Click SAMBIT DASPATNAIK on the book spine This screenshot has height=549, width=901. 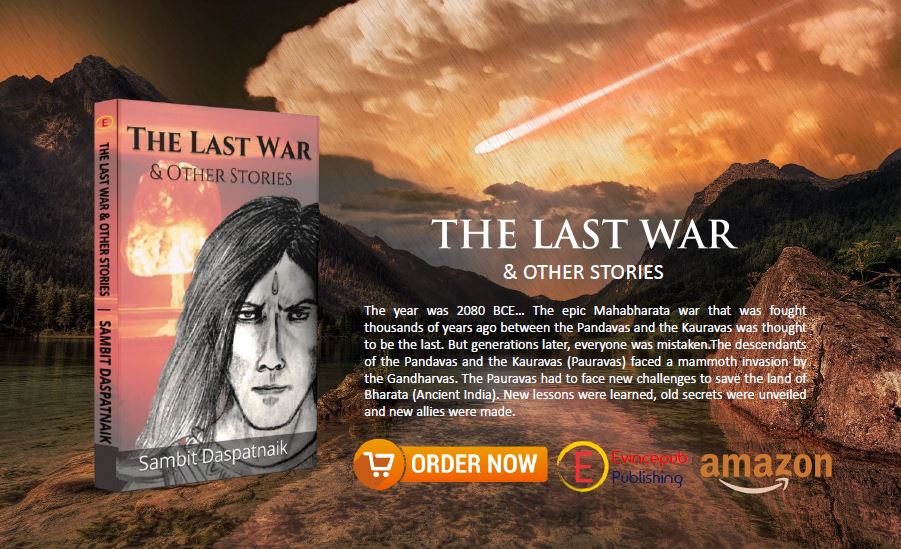(x=105, y=382)
